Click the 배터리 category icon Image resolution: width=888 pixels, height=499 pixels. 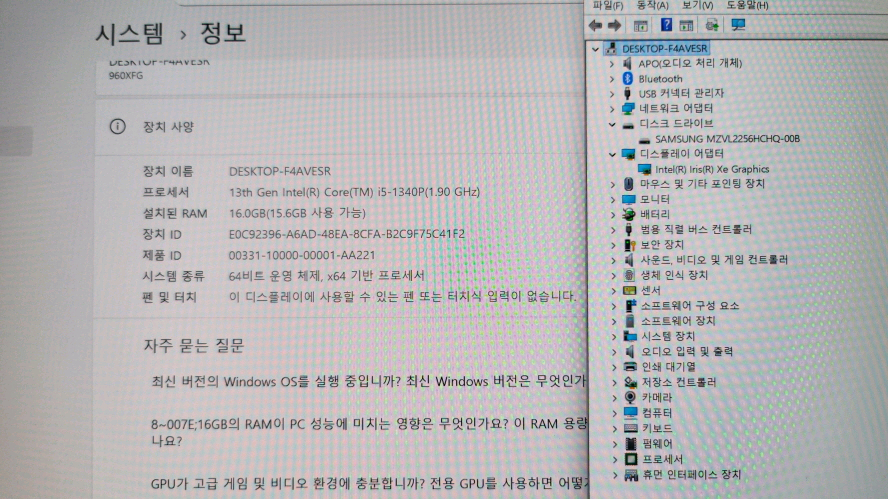[629, 214]
